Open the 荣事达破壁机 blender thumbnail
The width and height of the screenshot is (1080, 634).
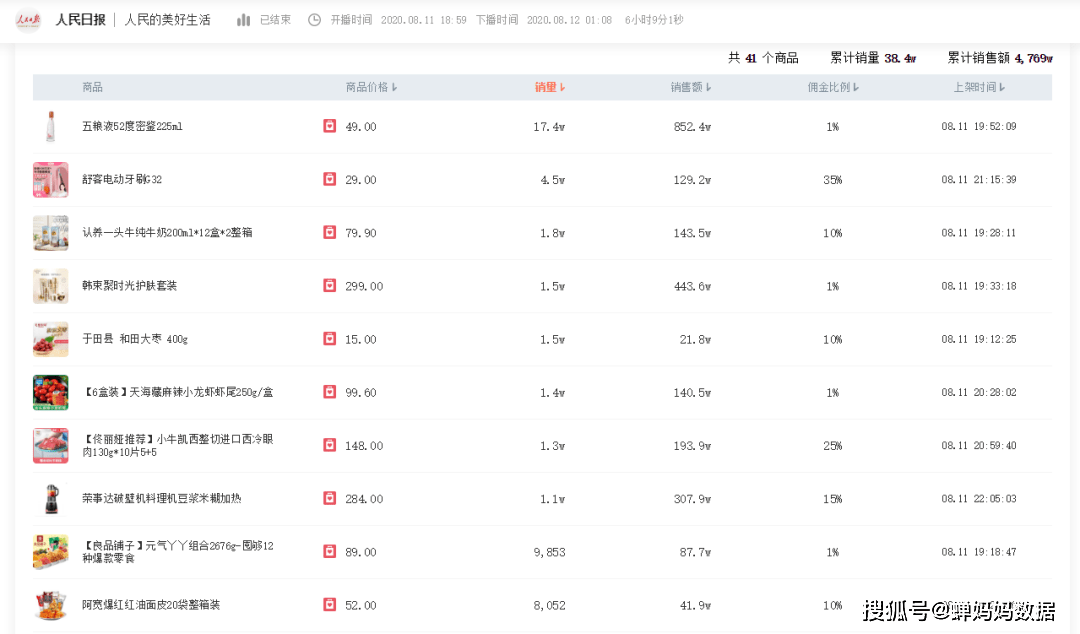(50, 499)
